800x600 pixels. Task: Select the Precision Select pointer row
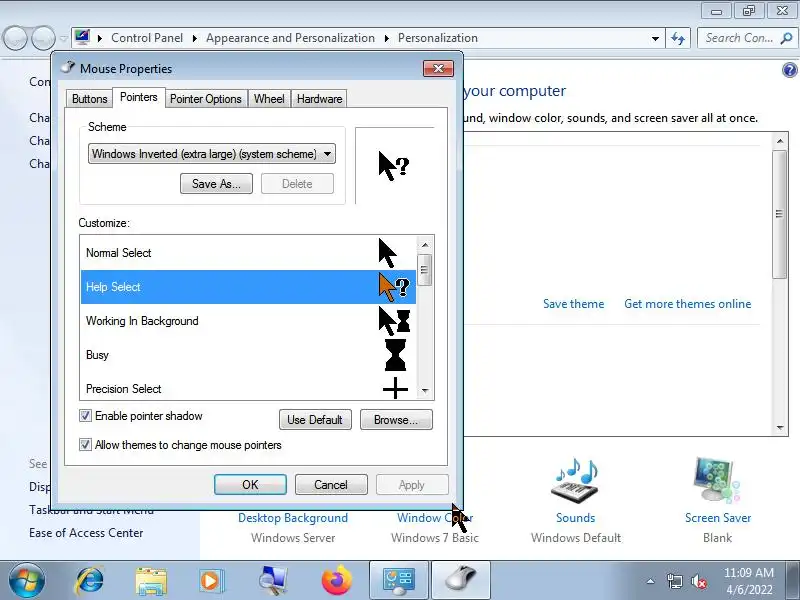(x=248, y=388)
